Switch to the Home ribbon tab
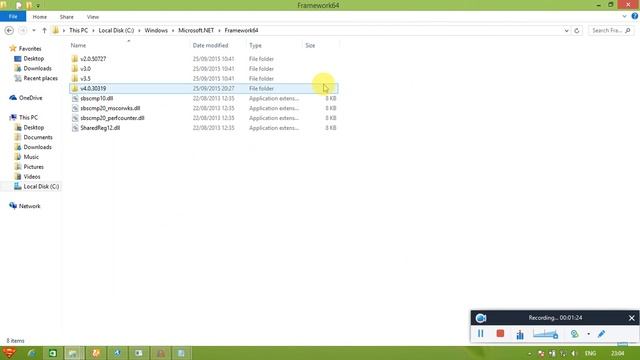 [x=40, y=17]
